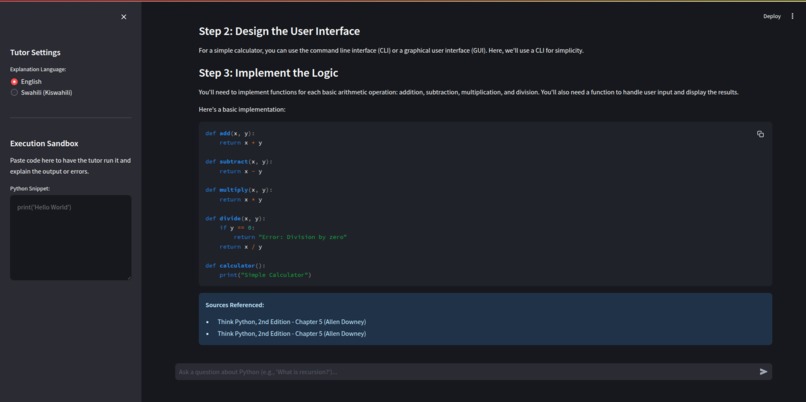Select English explanation language

[x=26, y=82]
